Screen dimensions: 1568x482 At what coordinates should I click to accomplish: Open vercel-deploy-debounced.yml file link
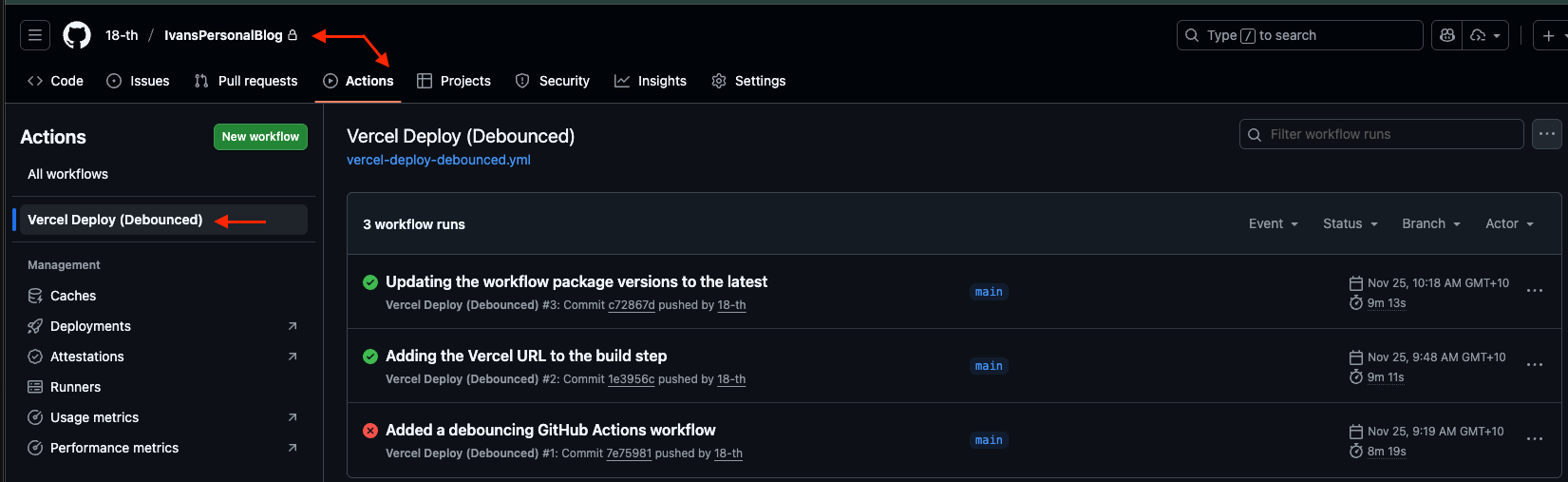439,160
